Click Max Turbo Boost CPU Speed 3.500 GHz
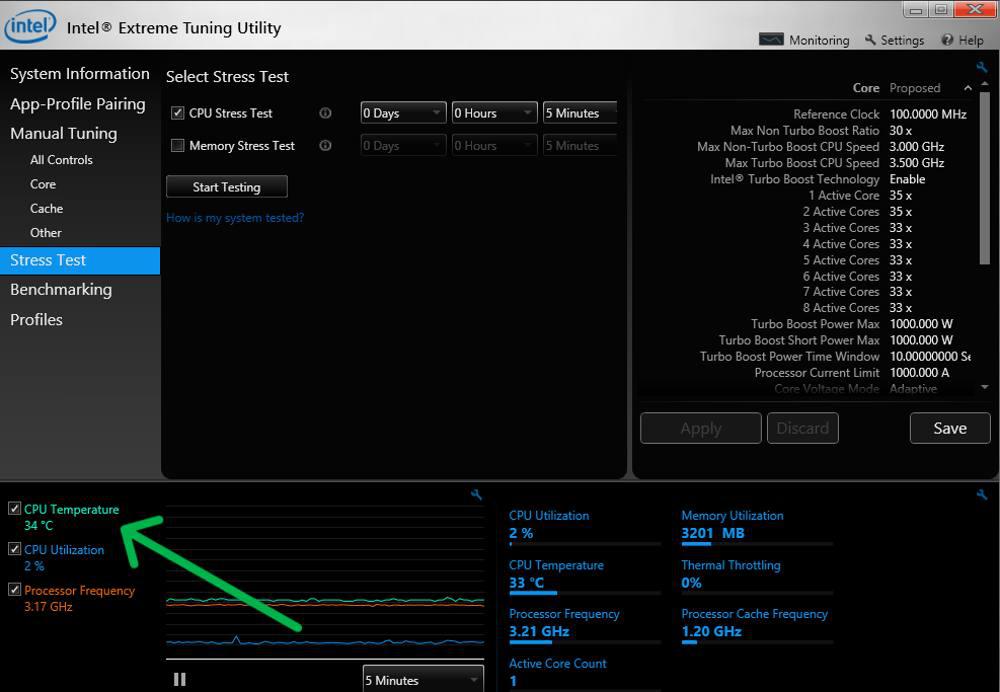The width and height of the screenshot is (1000, 692). coord(916,163)
